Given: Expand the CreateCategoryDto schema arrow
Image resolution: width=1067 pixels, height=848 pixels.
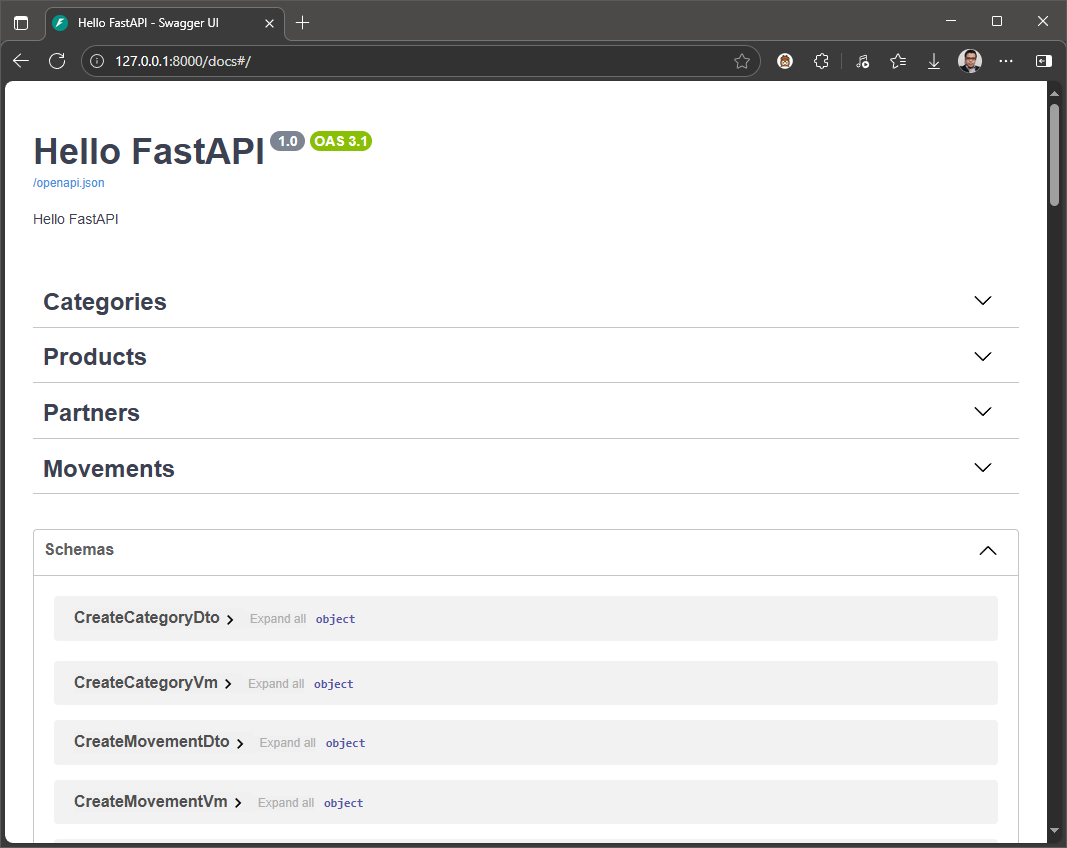Looking at the screenshot, I should (230, 619).
